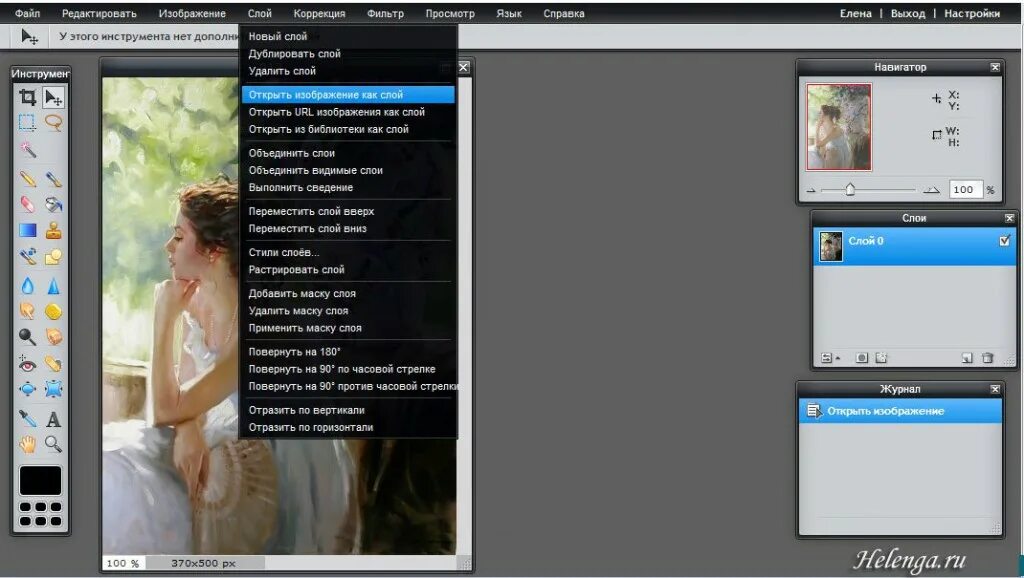Select the Lasso tool
Screen dimensions: 1024x578
53,123
